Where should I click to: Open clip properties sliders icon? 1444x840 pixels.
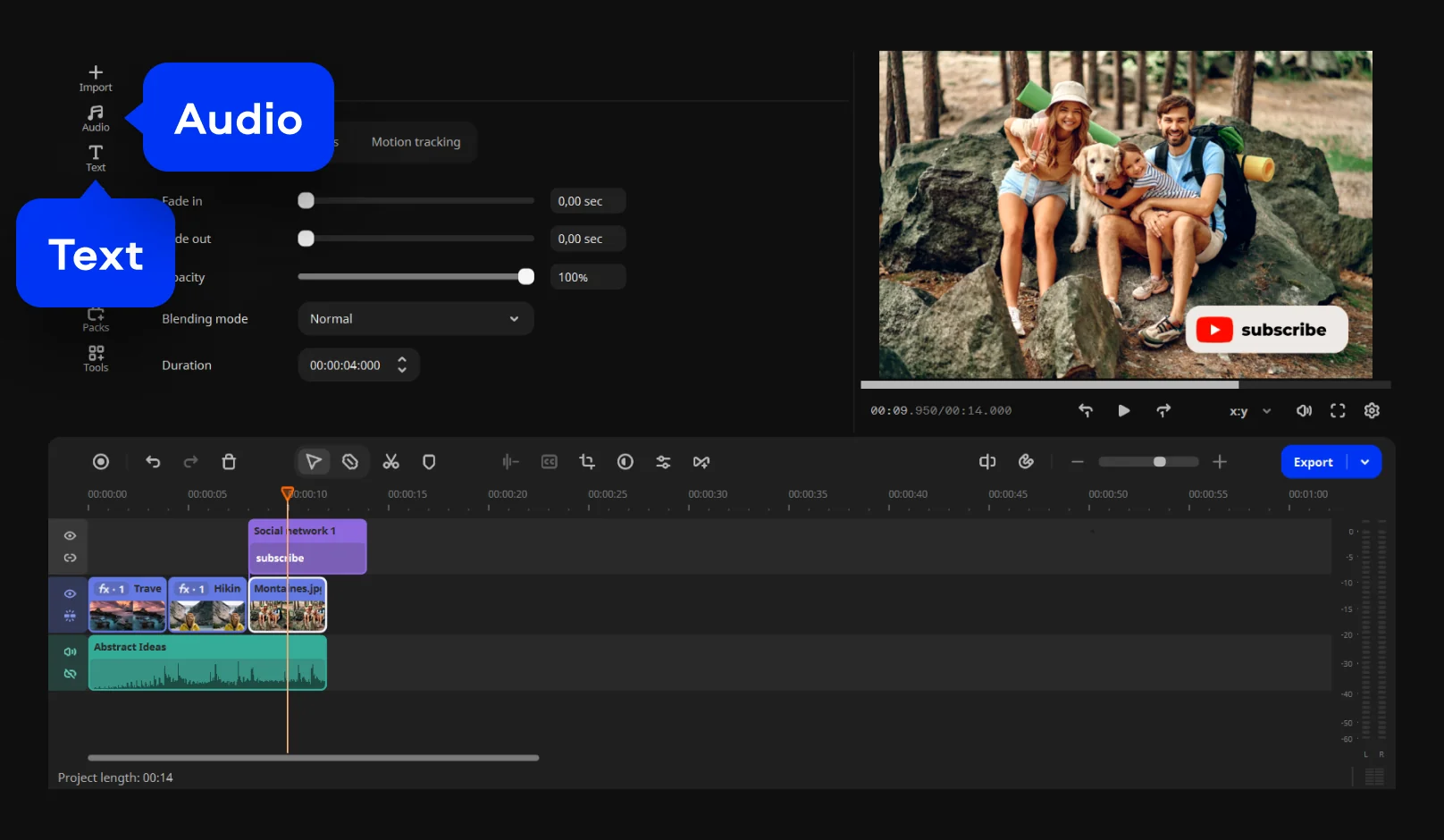tap(663, 462)
